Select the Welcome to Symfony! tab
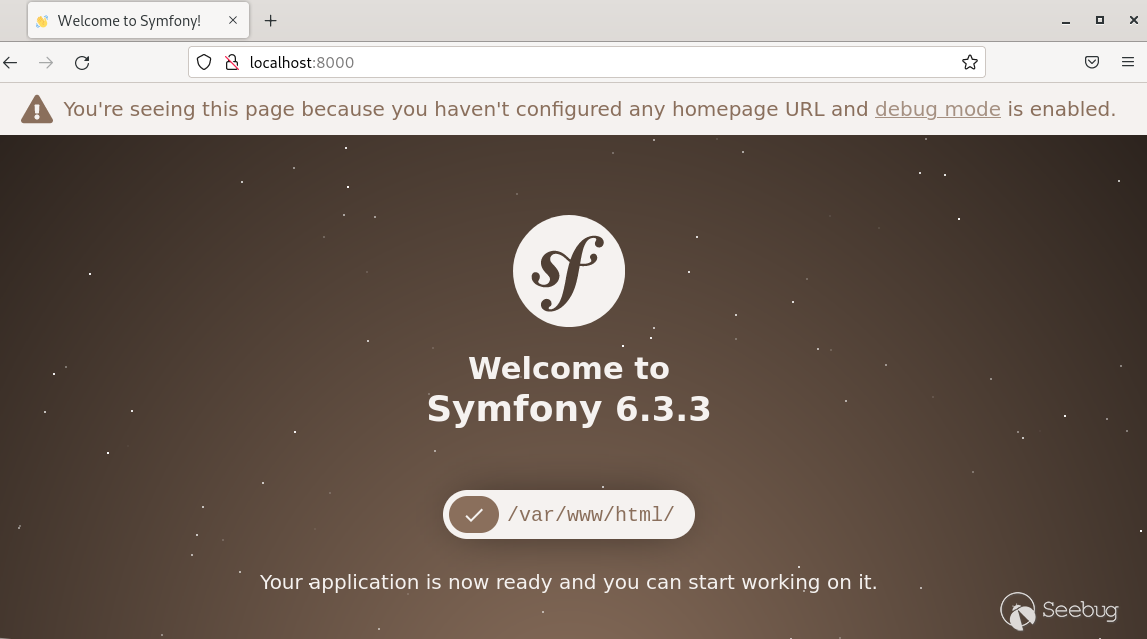Image resolution: width=1147 pixels, height=639 pixels. [x=138, y=20]
